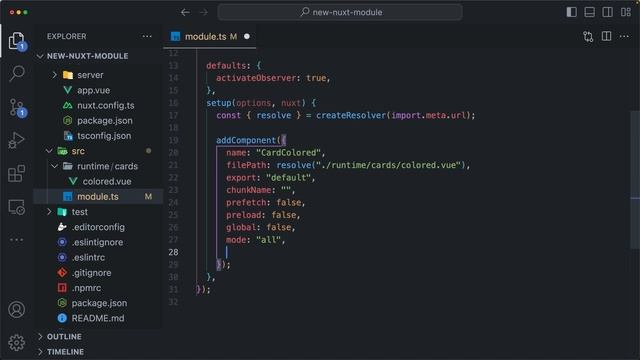The image size is (640, 360).
Task: Open .eslintignore file
Action: tap(98, 242)
